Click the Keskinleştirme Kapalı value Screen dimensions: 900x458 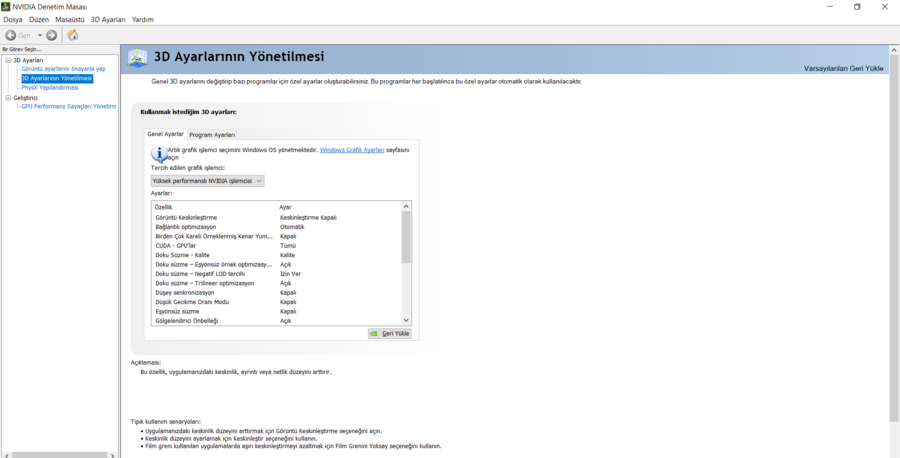308,218
